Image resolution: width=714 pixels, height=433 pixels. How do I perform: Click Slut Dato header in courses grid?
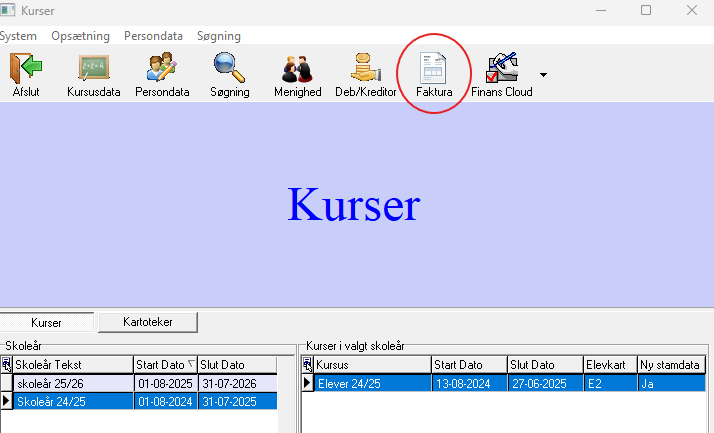click(545, 365)
